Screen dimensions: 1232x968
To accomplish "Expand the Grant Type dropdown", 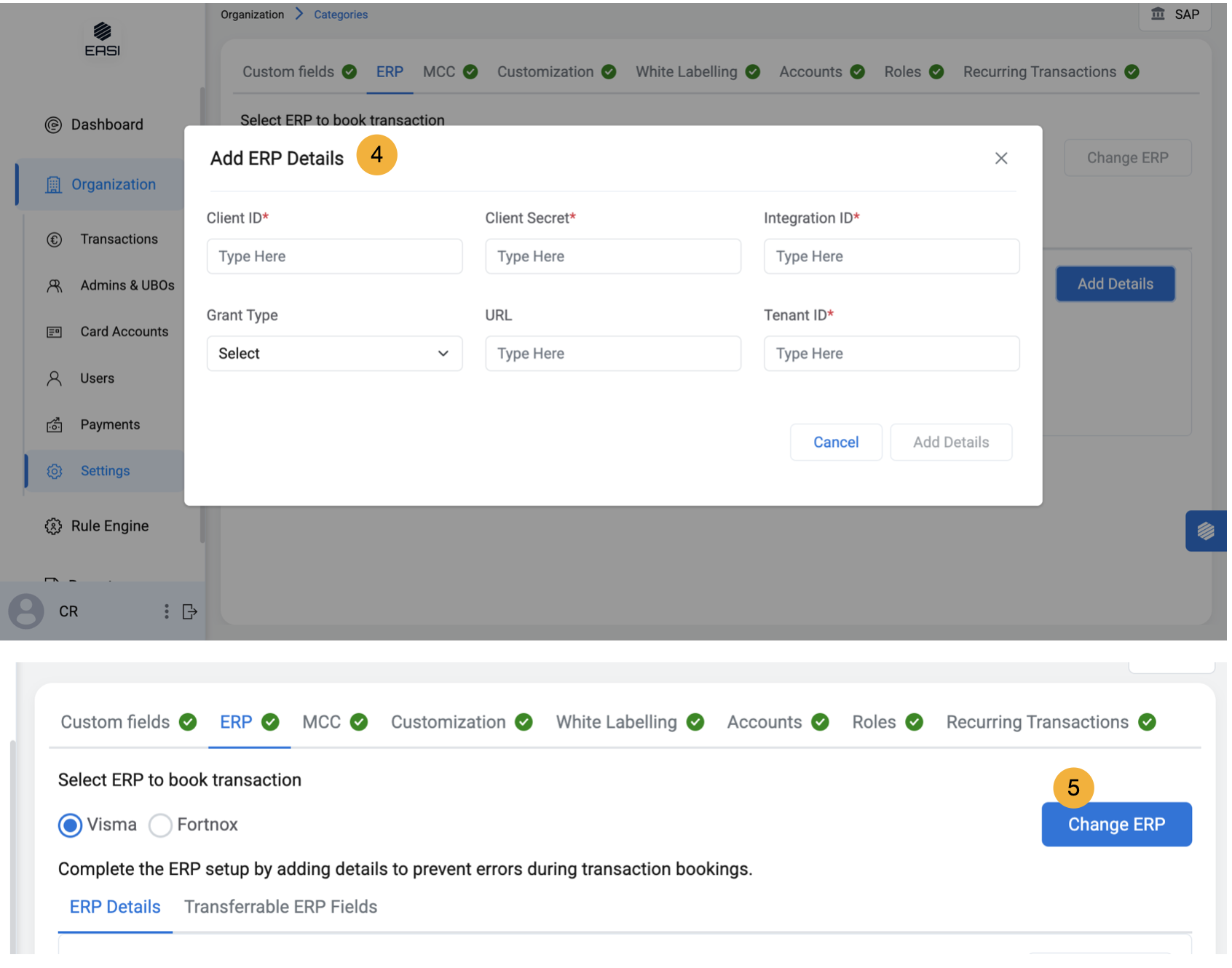I will pos(334,354).
